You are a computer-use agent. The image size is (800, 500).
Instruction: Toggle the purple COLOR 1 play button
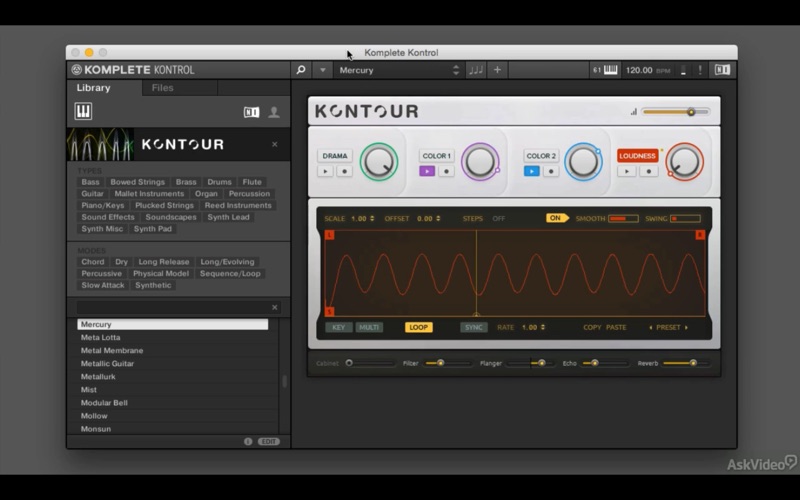(427, 171)
